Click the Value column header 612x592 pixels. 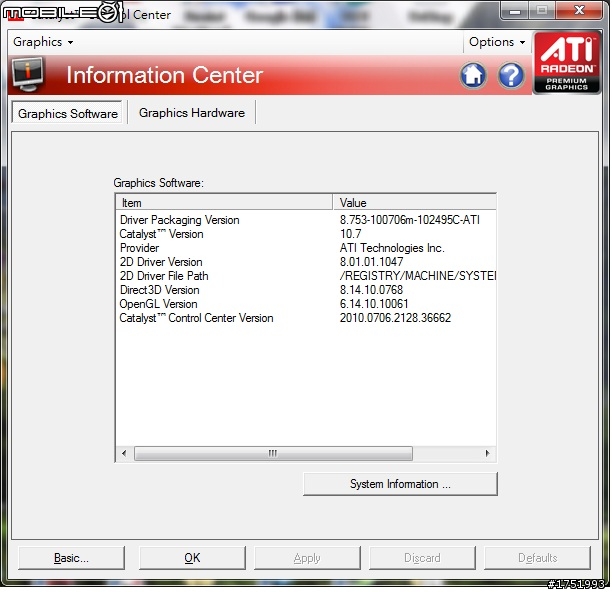(415, 203)
